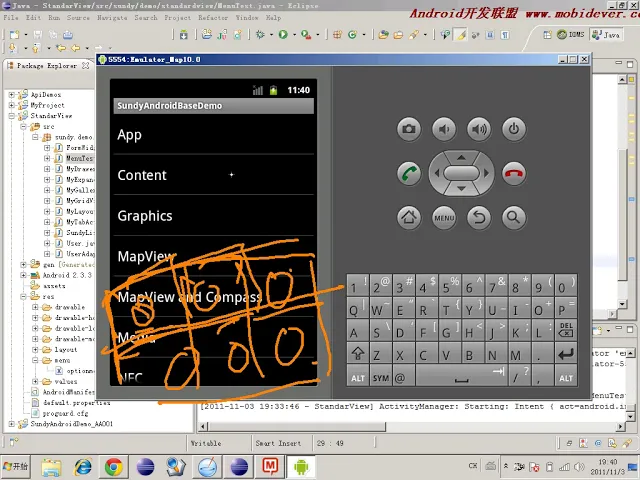Select AndroidManifest file in tree
The height and width of the screenshot is (480, 640).
click(x=68, y=392)
